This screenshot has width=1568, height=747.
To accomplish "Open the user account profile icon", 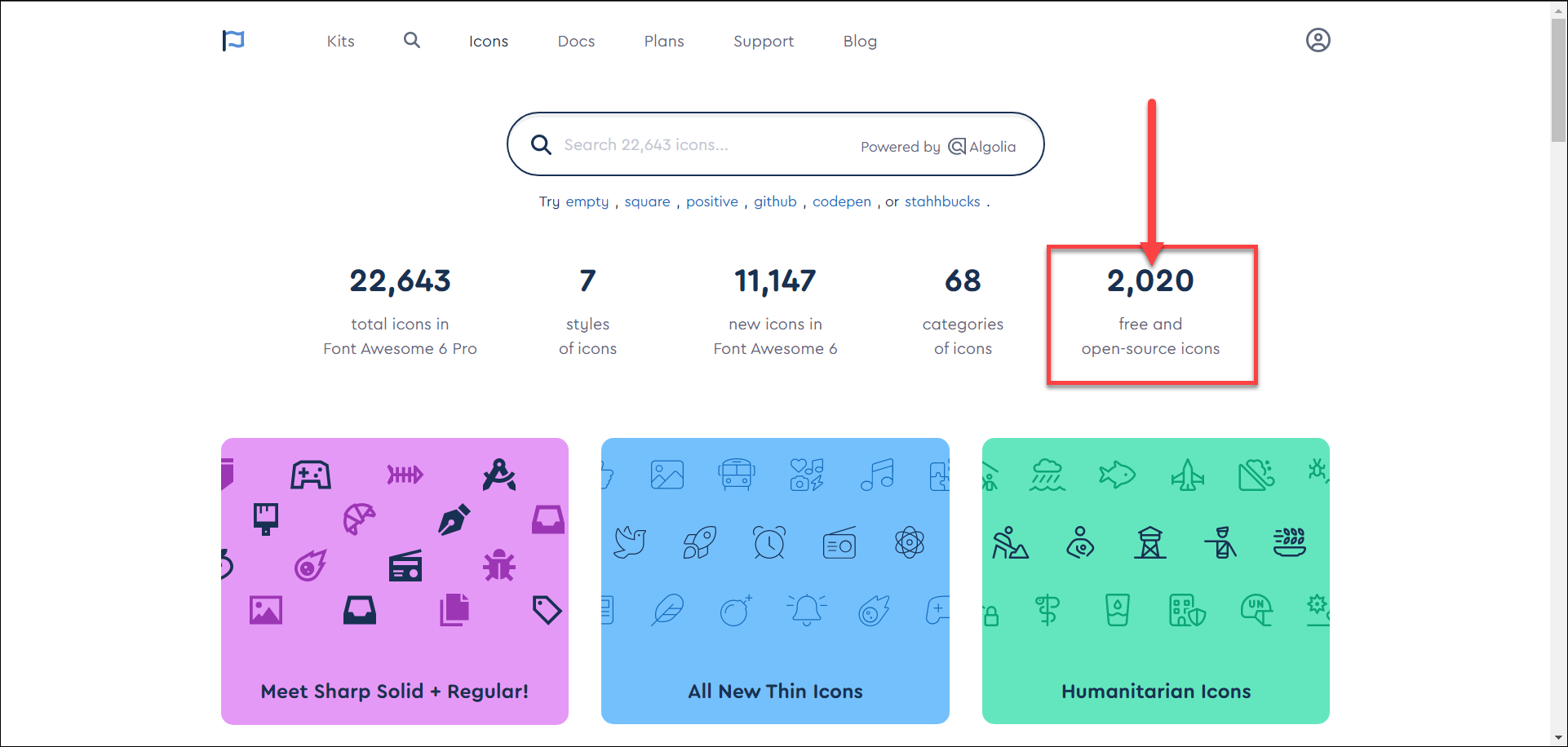I will (x=1318, y=41).
